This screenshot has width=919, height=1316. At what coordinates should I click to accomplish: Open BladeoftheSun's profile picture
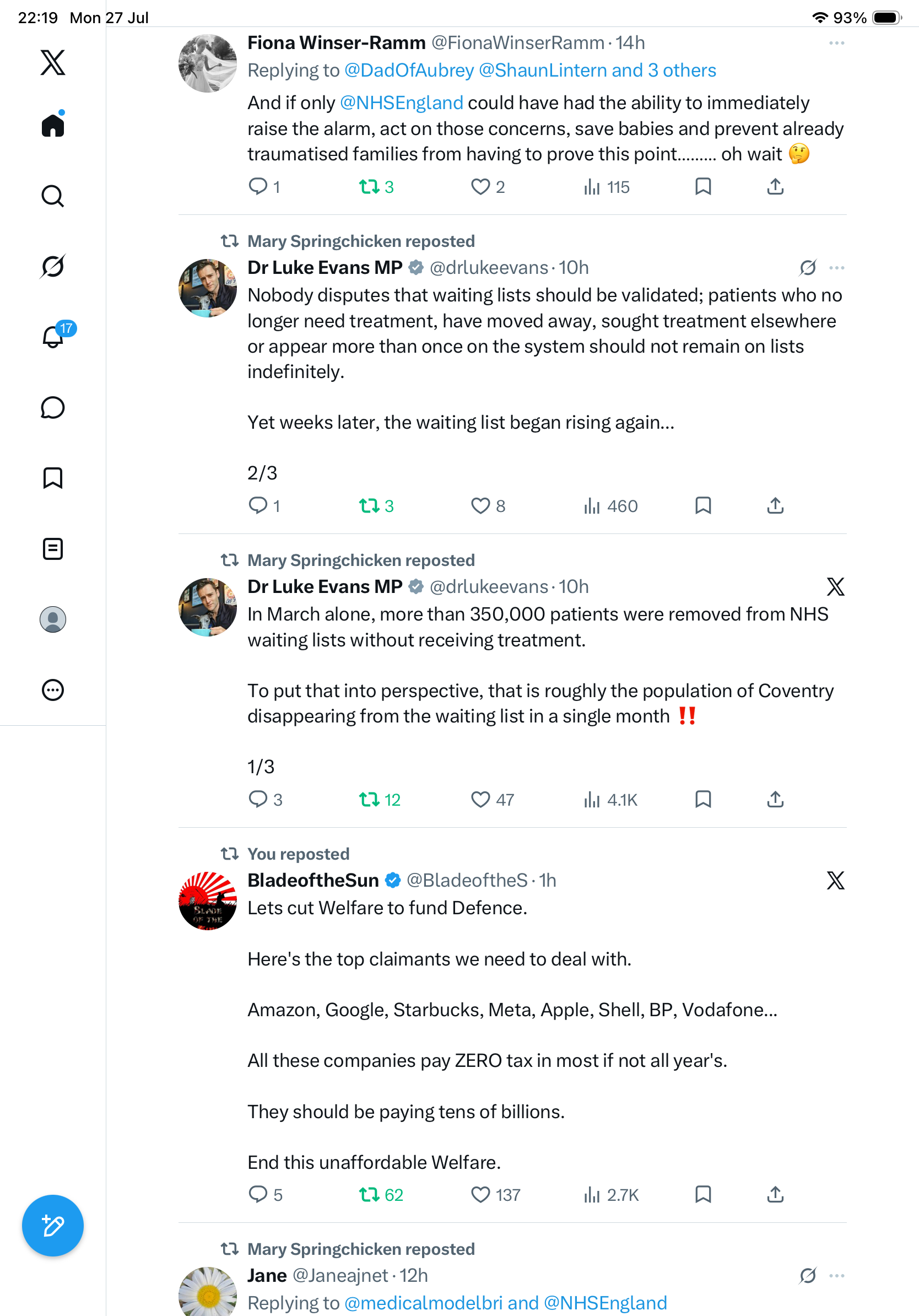(x=207, y=900)
